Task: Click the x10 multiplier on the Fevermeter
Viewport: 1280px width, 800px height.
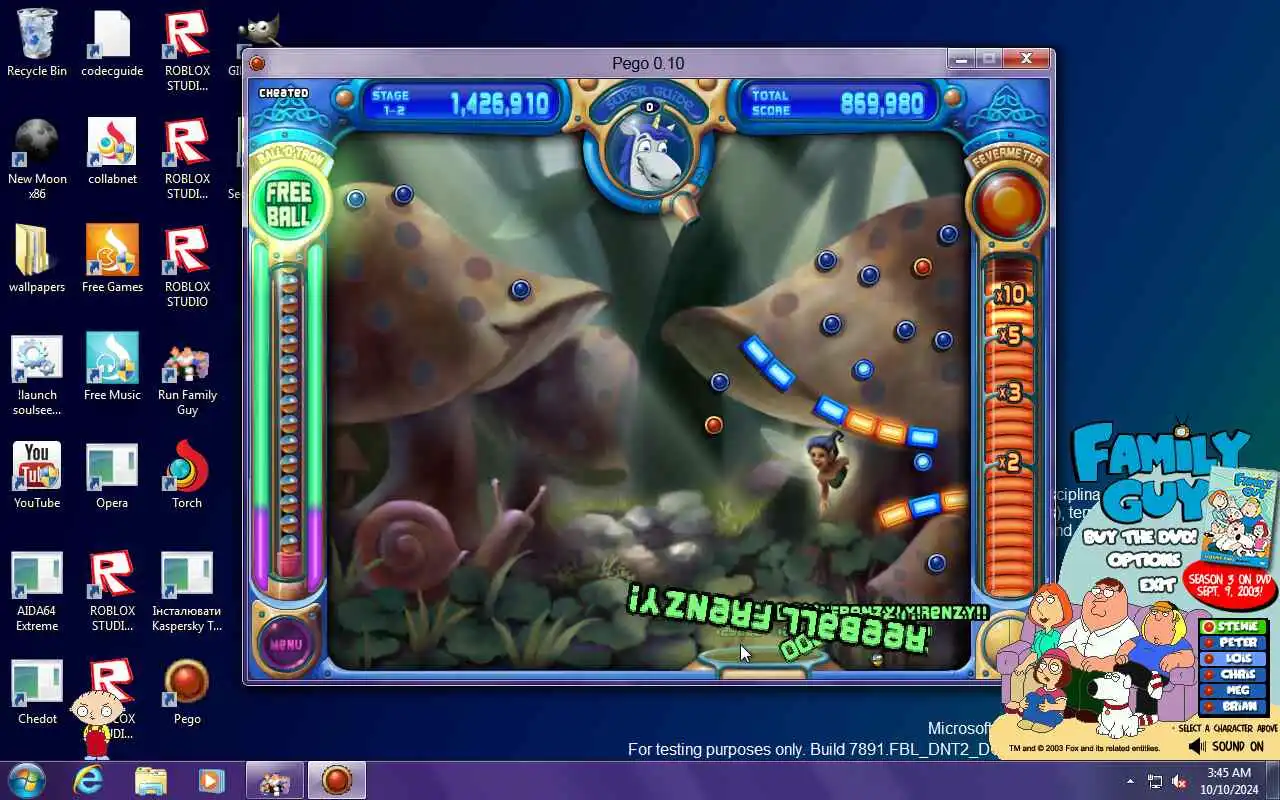Action: pos(1009,293)
